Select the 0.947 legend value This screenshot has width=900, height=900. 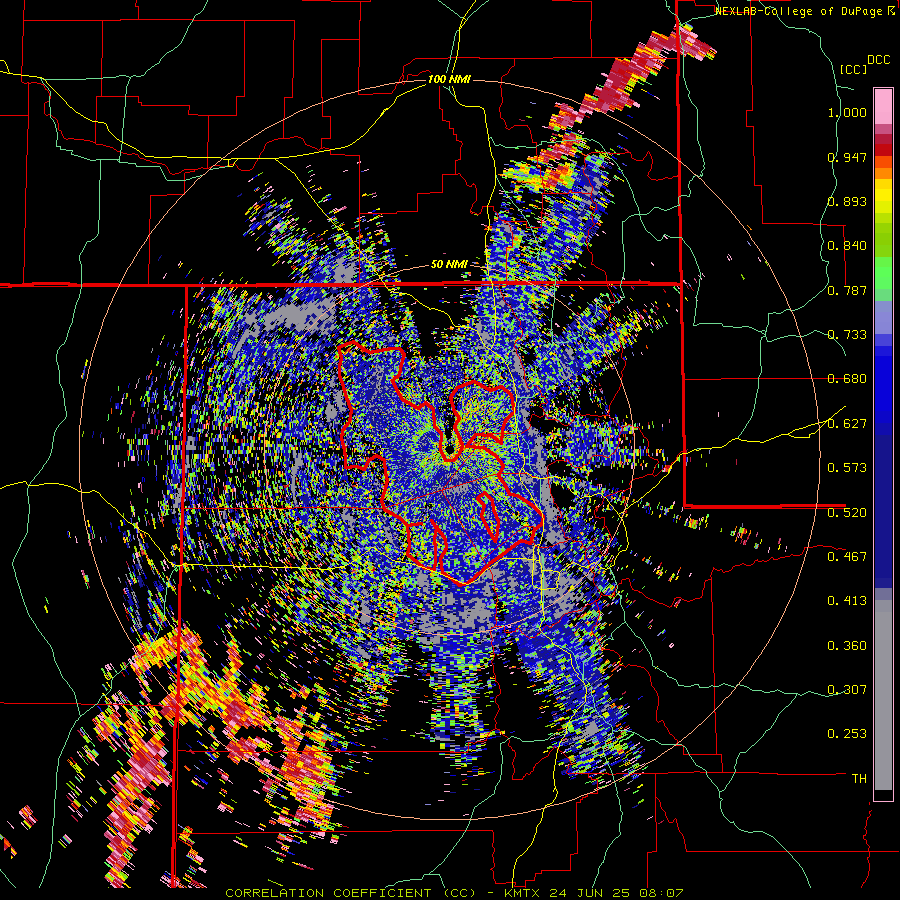pyautogui.click(x=847, y=157)
